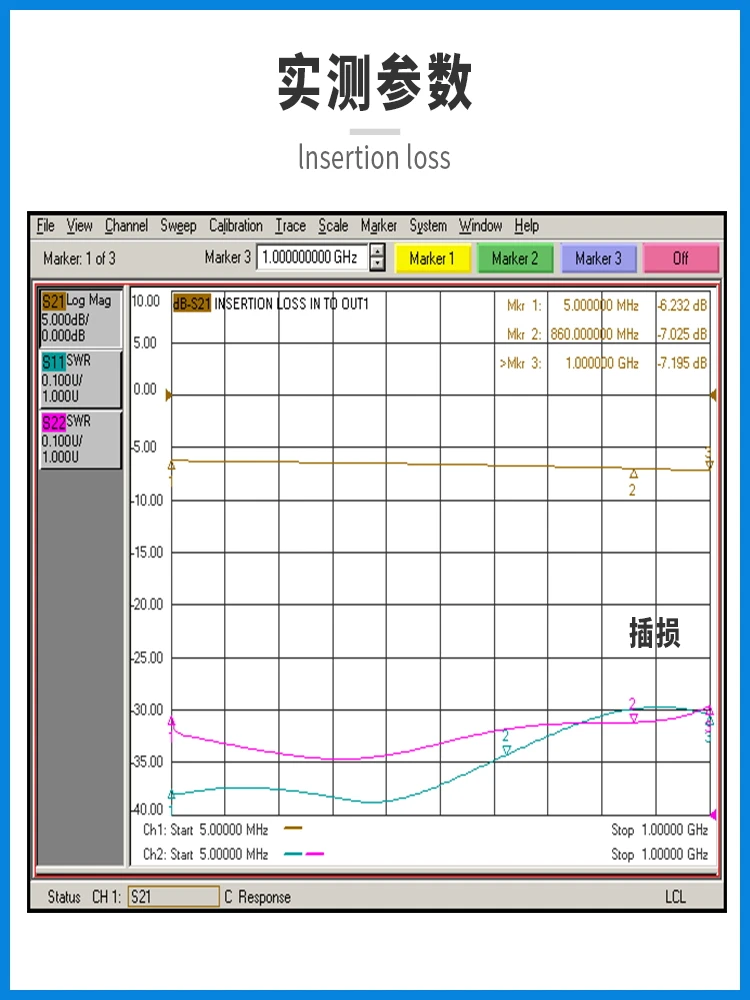Select the S11 SWR trace panel
The height and width of the screenshot is (1000, 750).
80,378
